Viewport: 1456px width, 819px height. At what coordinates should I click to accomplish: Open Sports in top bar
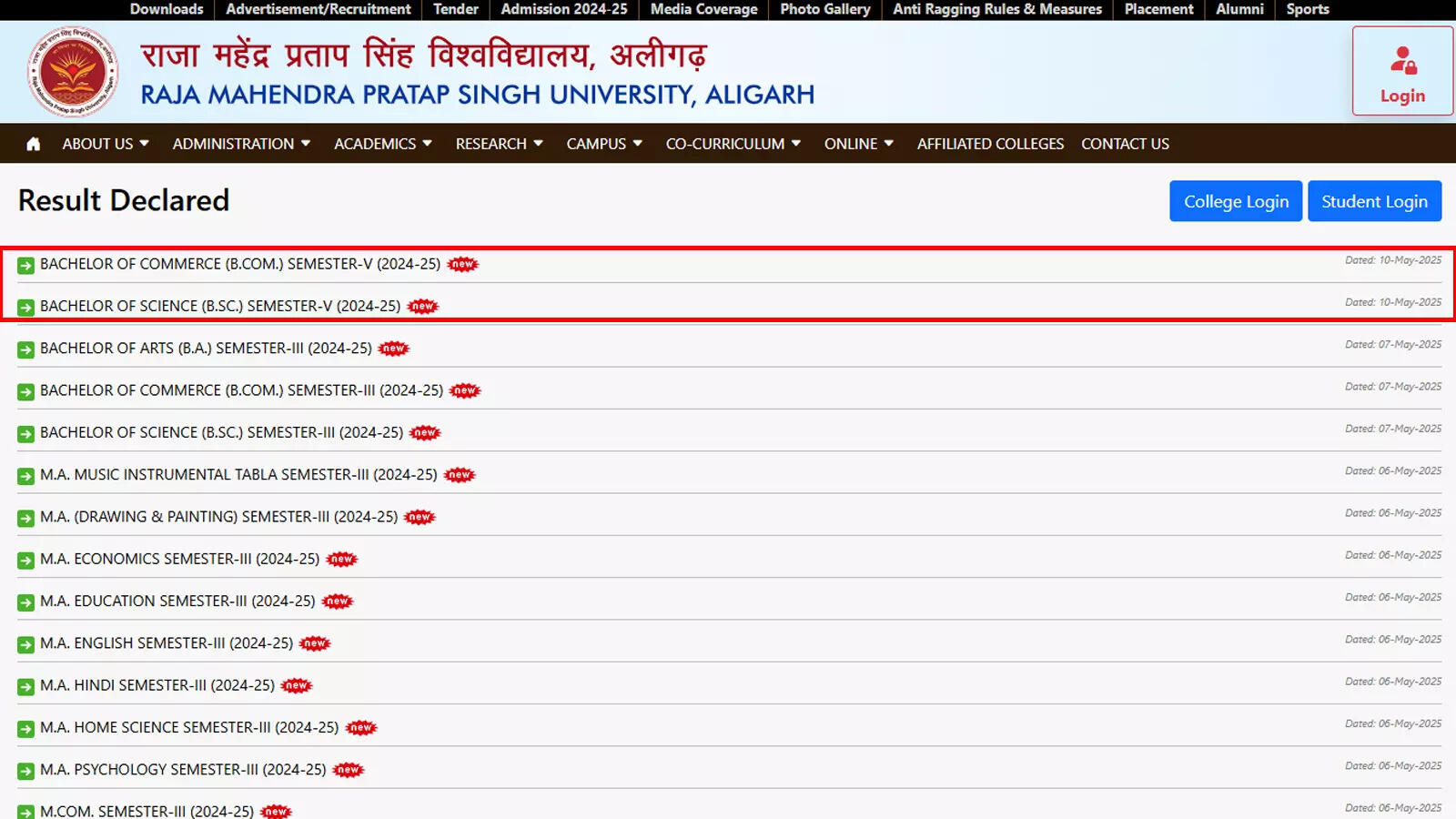1308,9
